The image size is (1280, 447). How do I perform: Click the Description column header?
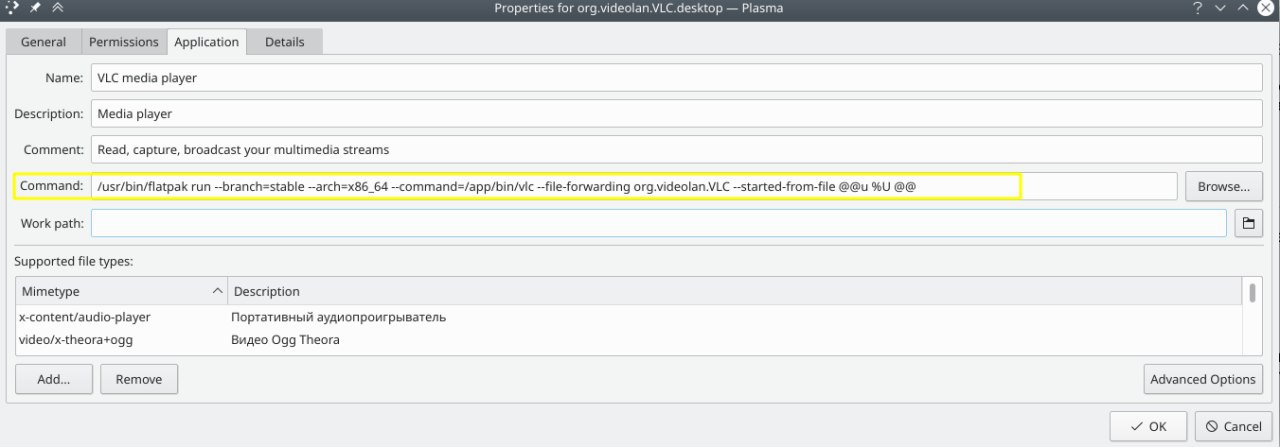[x=735, y=291]
